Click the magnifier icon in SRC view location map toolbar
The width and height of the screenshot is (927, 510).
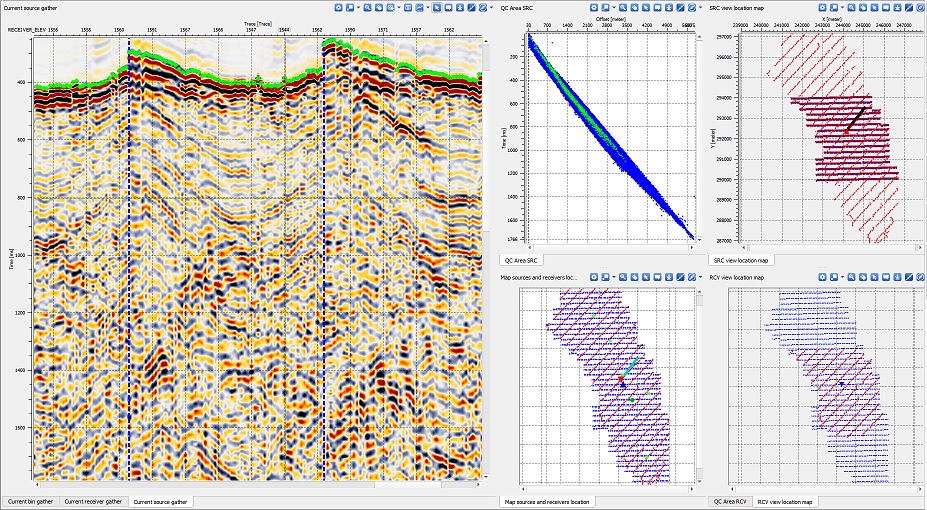point(851,7)
